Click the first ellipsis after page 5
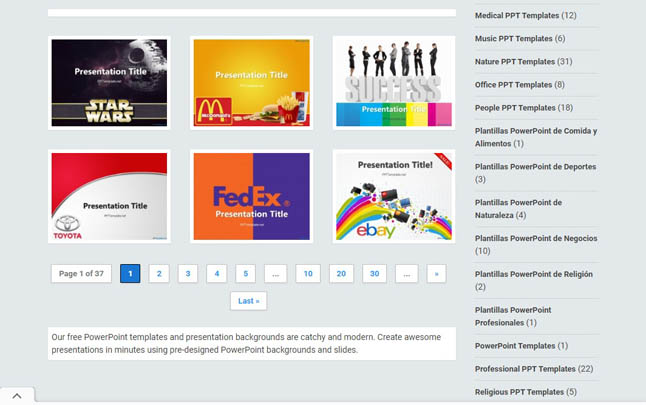The image size is (646, 405). pyautogui.click(x=276, y=274)
